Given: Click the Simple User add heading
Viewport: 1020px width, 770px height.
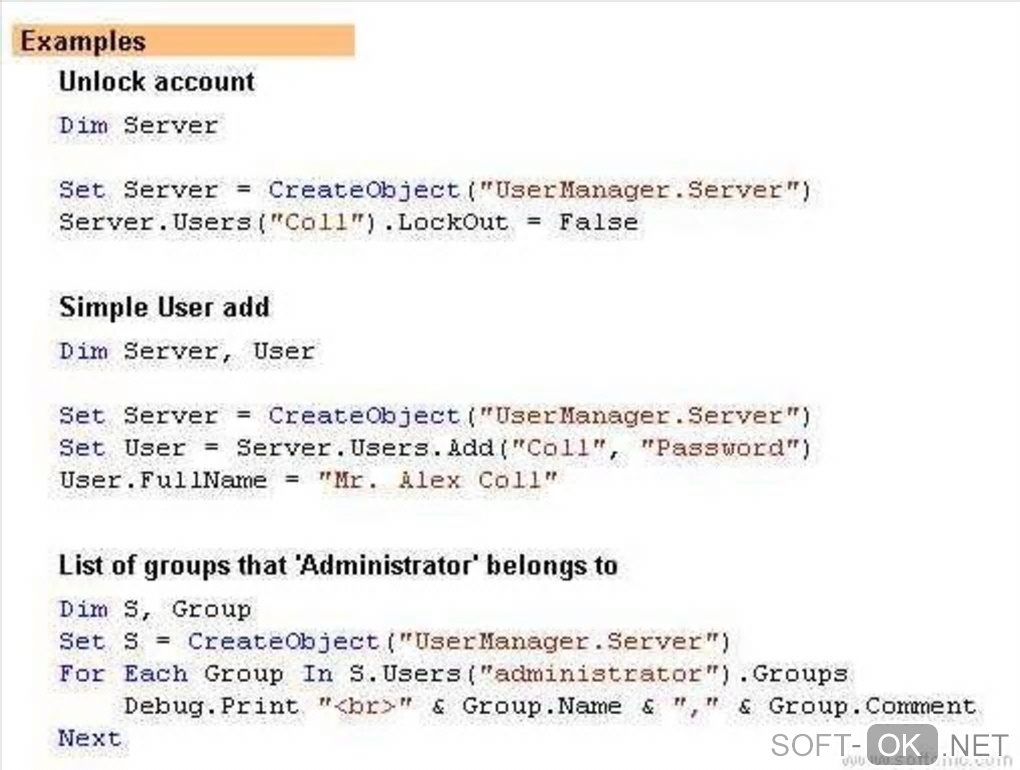Looking at the screenshot, I should coord(164,307).
